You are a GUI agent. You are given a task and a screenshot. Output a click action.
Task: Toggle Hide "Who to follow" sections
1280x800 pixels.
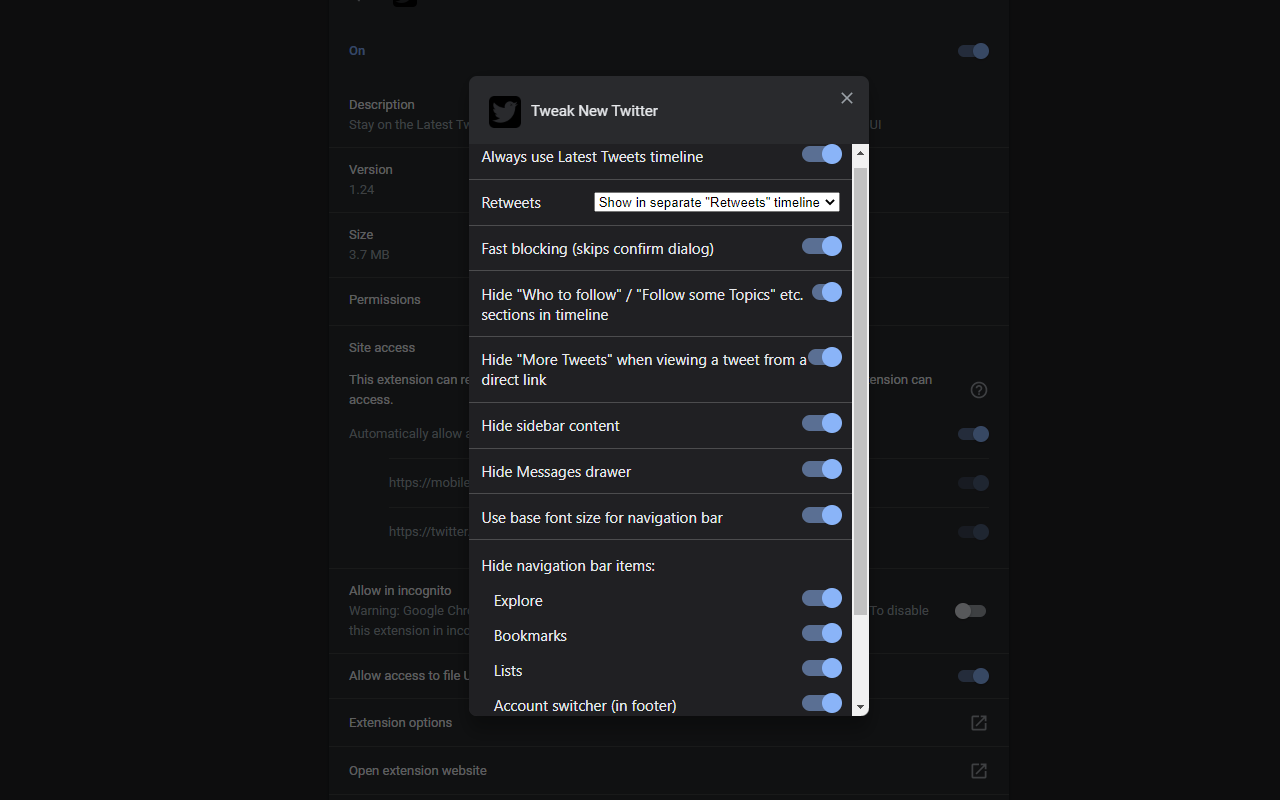click(826, 292)
